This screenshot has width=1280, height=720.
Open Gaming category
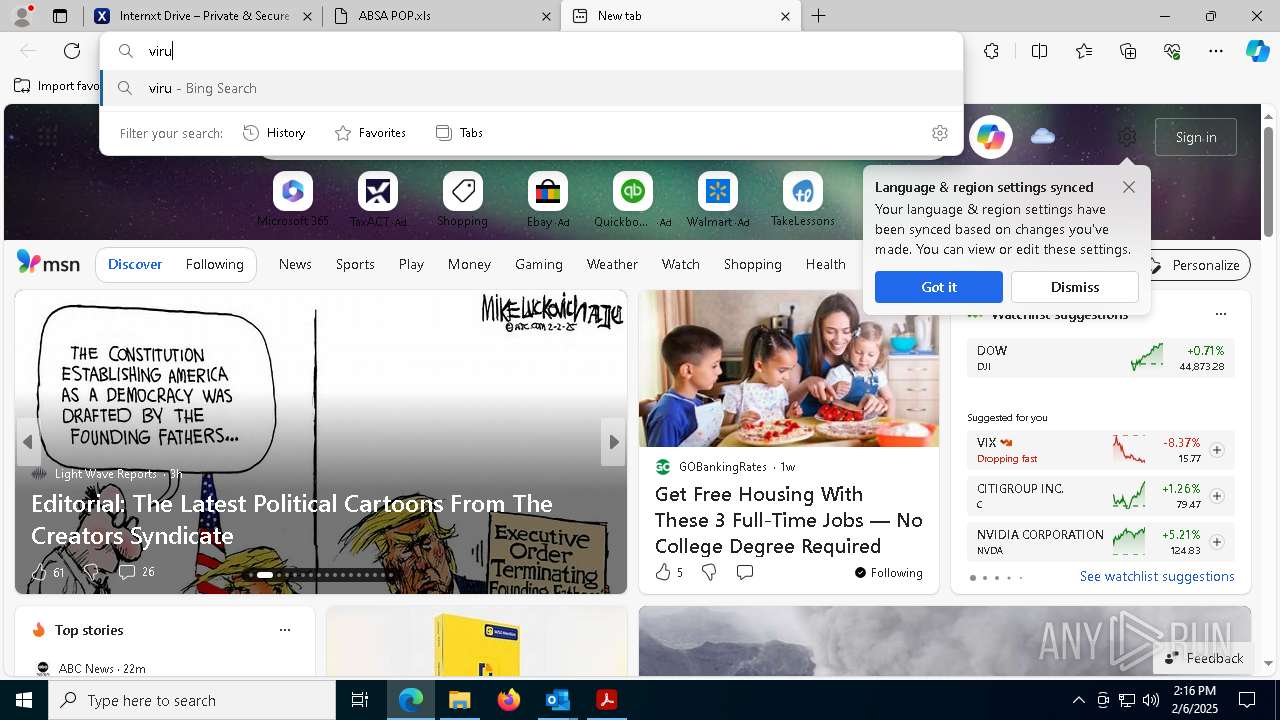539,264
